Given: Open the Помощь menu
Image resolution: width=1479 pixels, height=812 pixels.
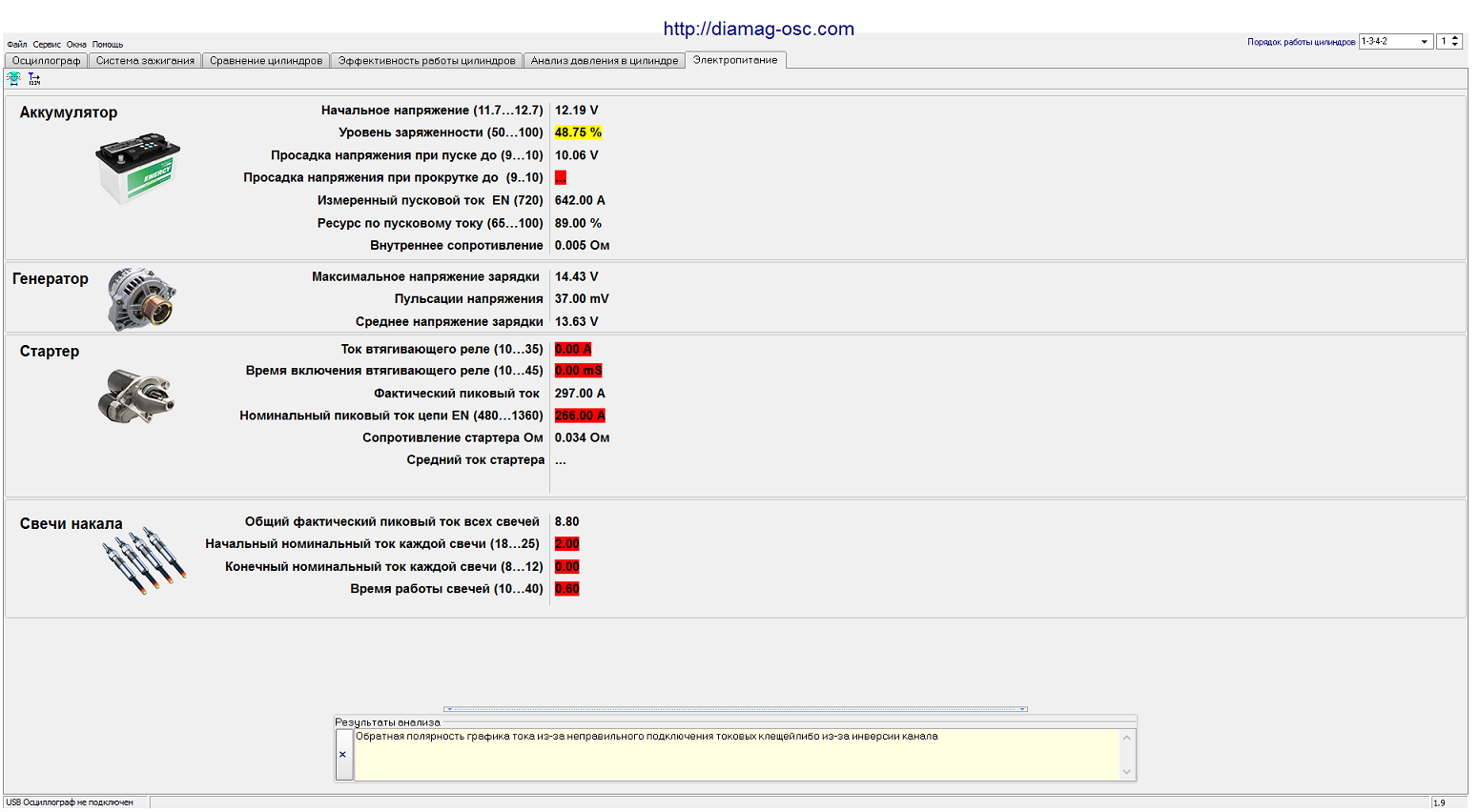Looking at the screenshot, I should tap(108, 45).
